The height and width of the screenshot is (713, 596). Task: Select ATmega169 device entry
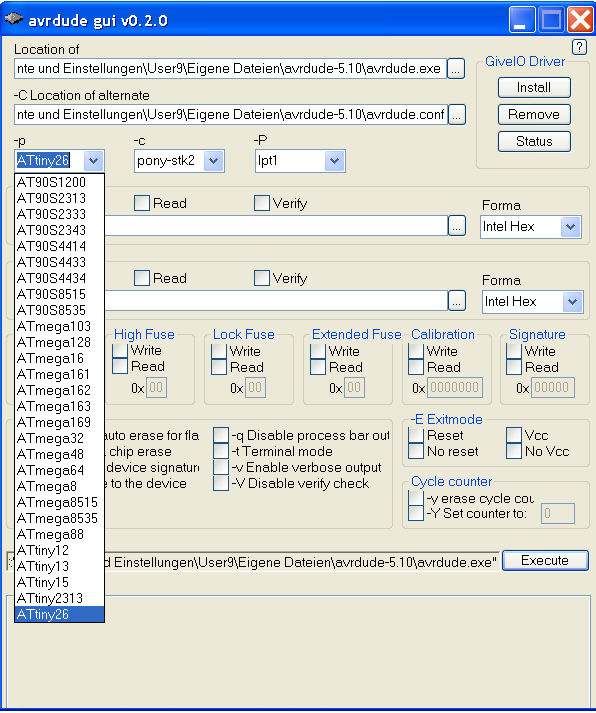pyautogui.click(x=60, y=422)
